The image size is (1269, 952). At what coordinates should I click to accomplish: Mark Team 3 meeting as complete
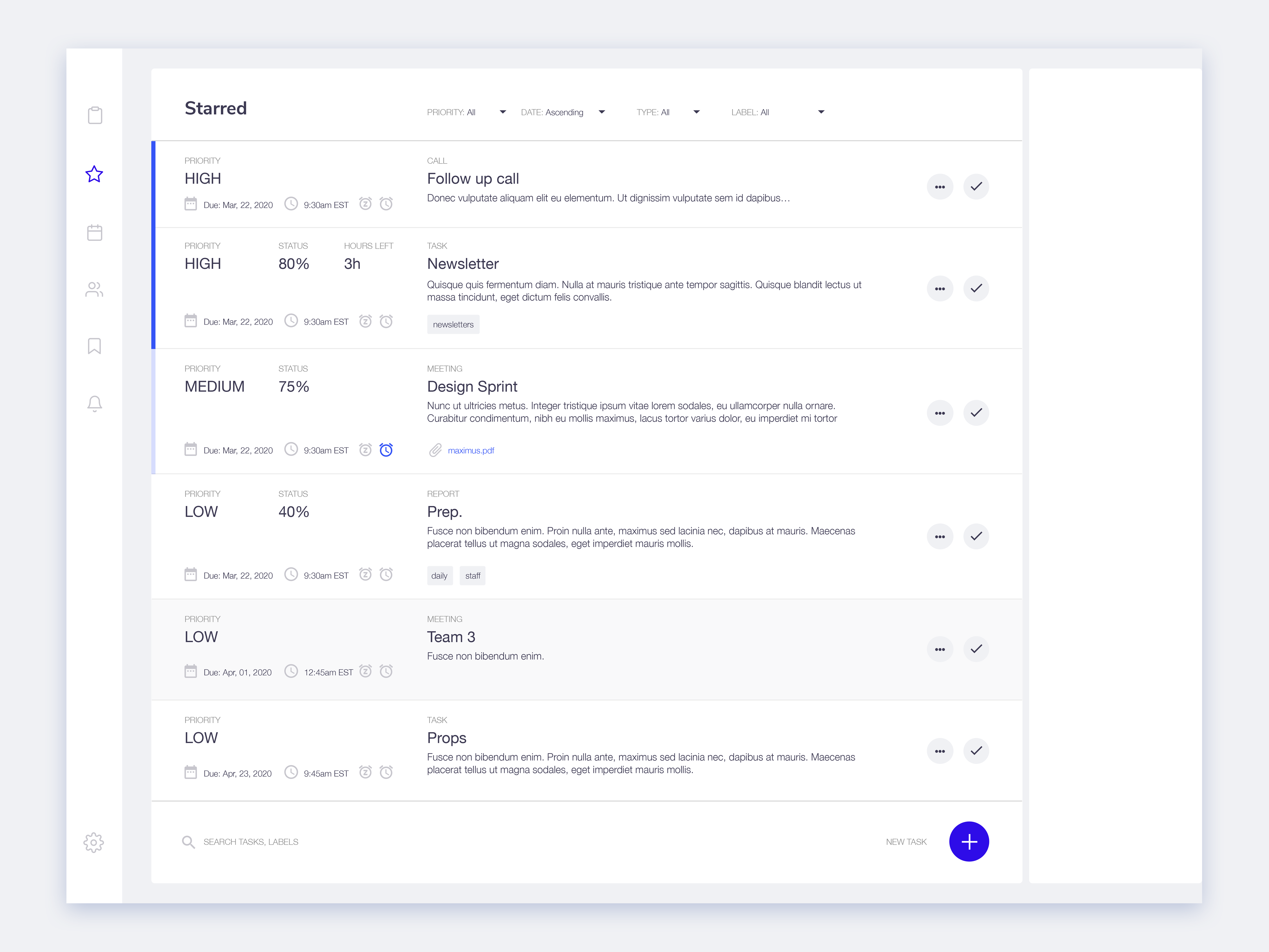tap(976, 649)
